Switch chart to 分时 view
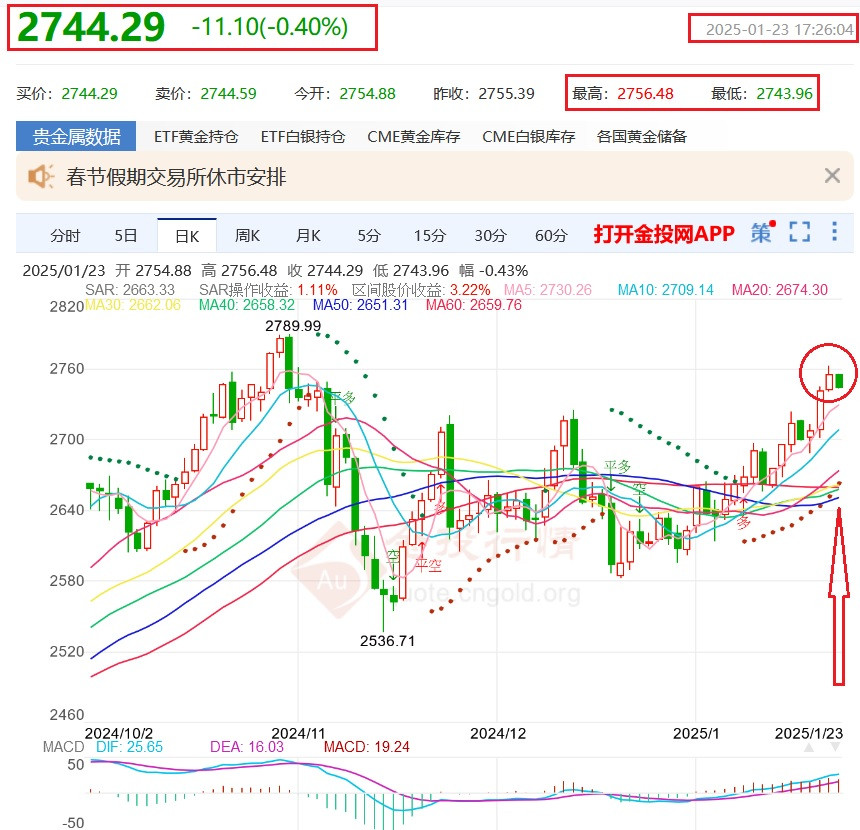860x830 pixels. coord(65,236)
